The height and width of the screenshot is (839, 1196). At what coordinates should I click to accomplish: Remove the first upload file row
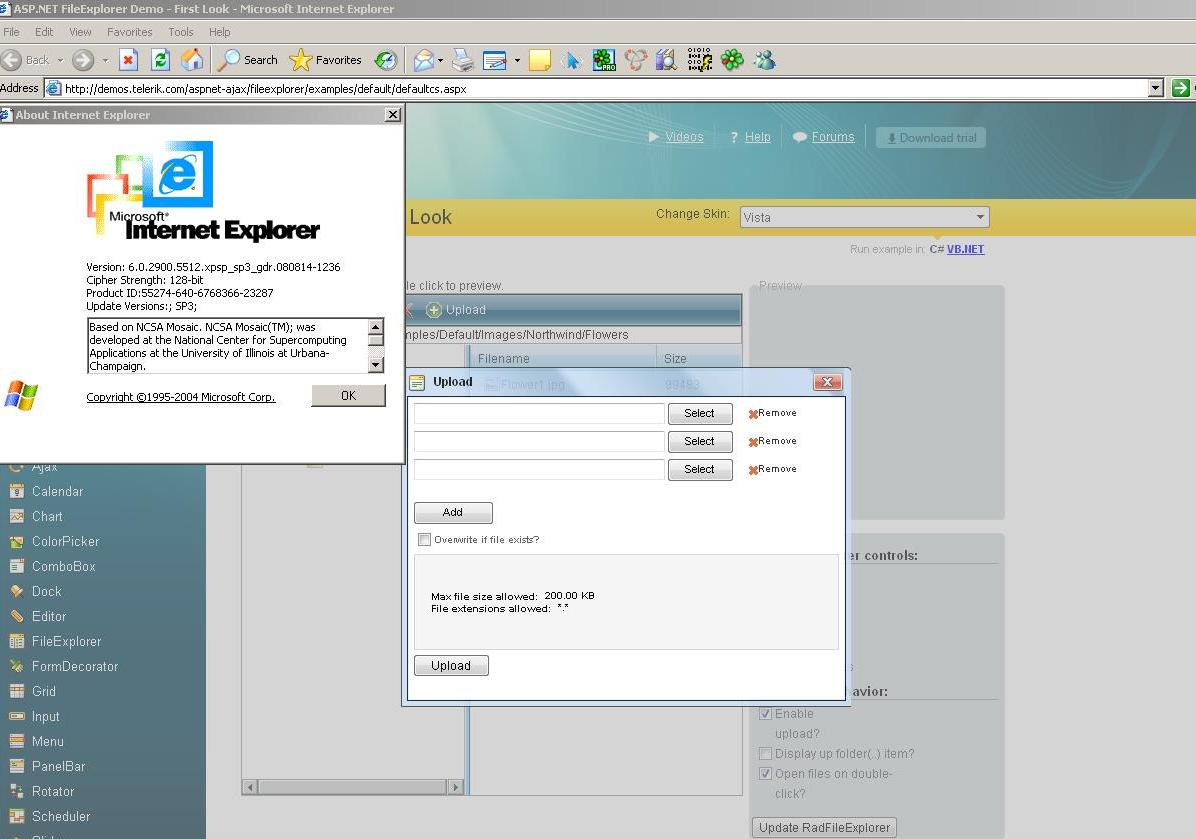pyautogui.click(x=772, y=413)
